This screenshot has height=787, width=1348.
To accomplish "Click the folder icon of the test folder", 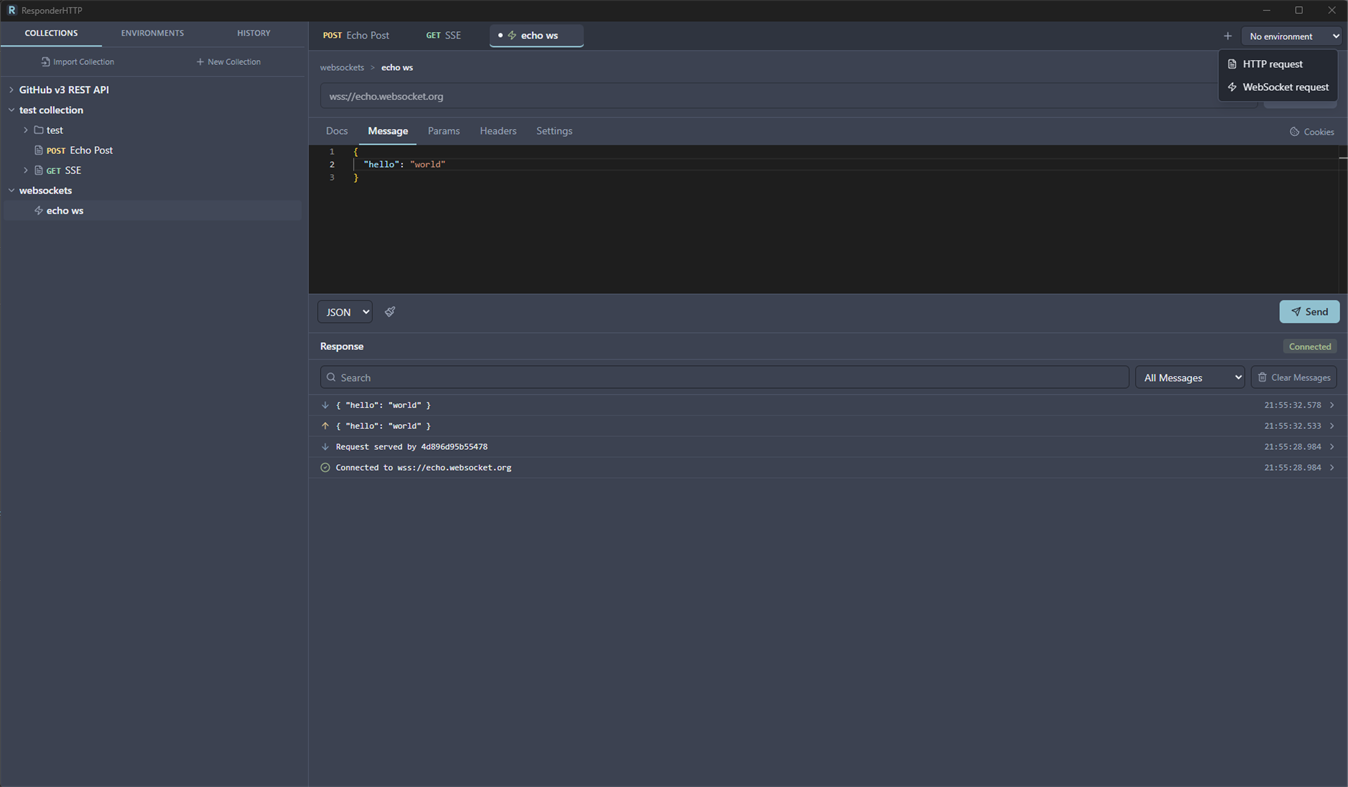I will point(39,130).
